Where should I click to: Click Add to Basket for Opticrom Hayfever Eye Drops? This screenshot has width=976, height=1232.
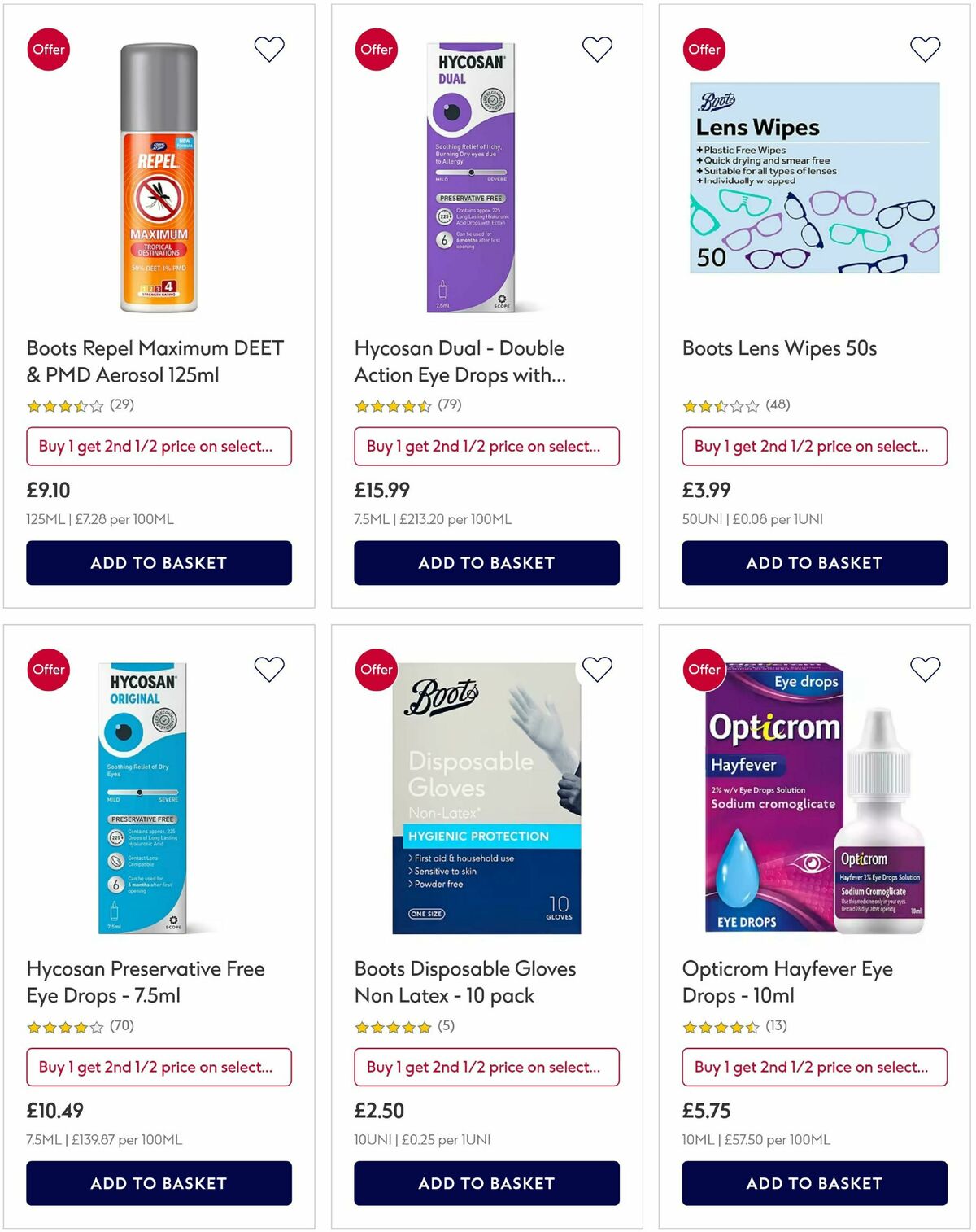(x=814, y=1183)
